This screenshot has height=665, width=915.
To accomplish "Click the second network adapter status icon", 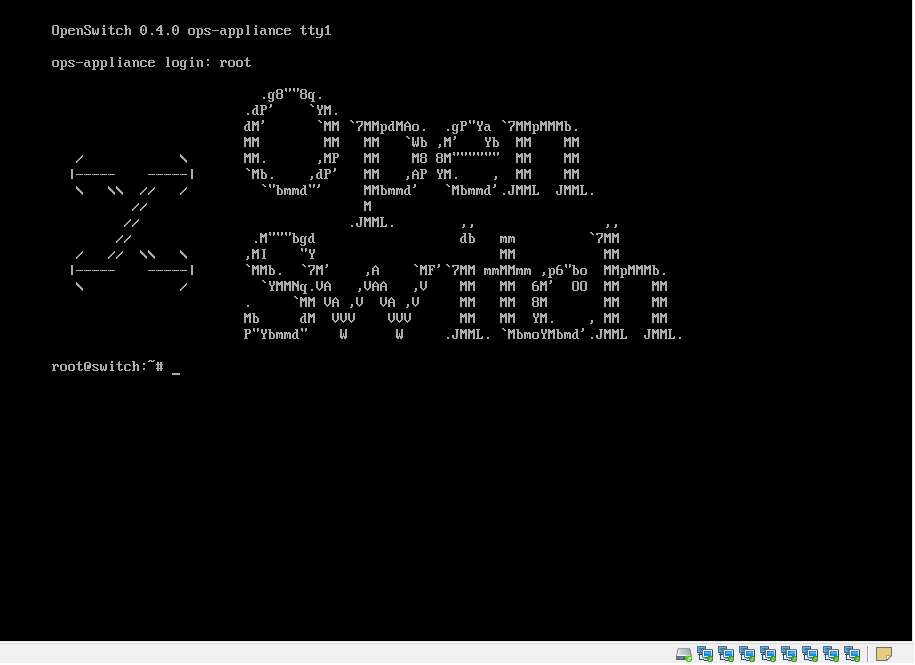I will [x=726, y=654].
